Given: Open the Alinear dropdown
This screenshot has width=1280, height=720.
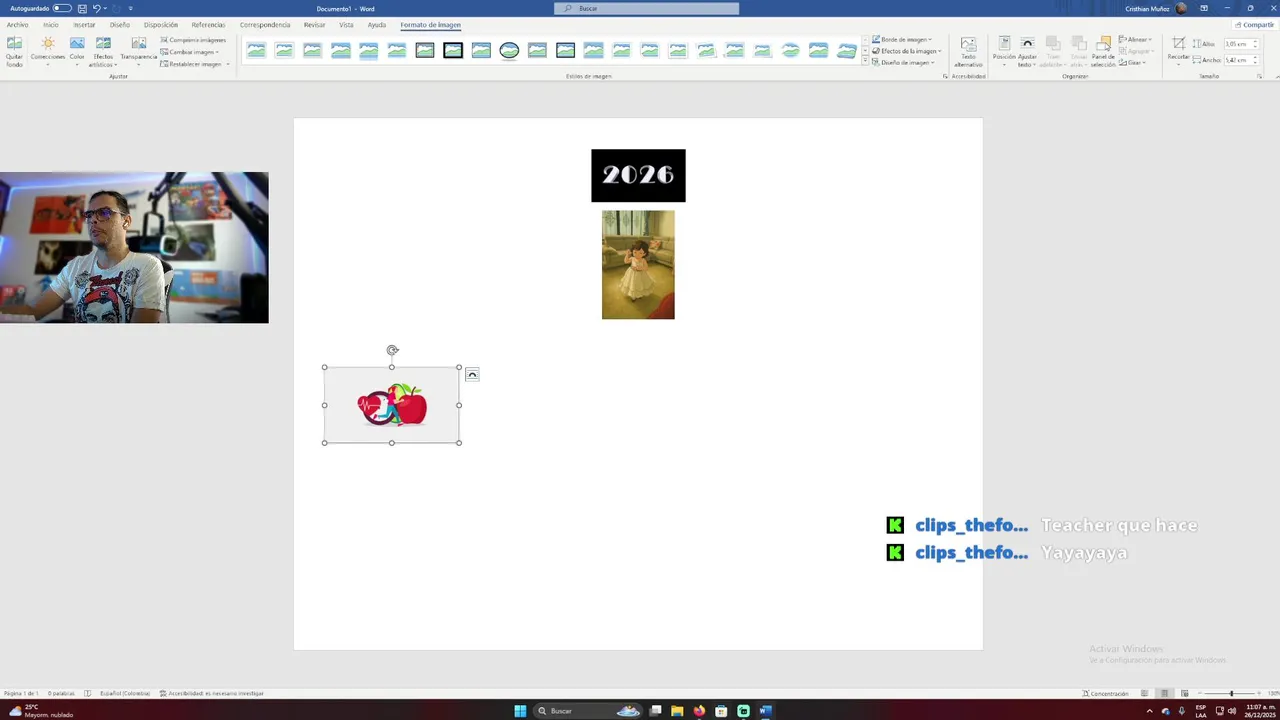Looking at the screenshot, I should (1135, 40).
